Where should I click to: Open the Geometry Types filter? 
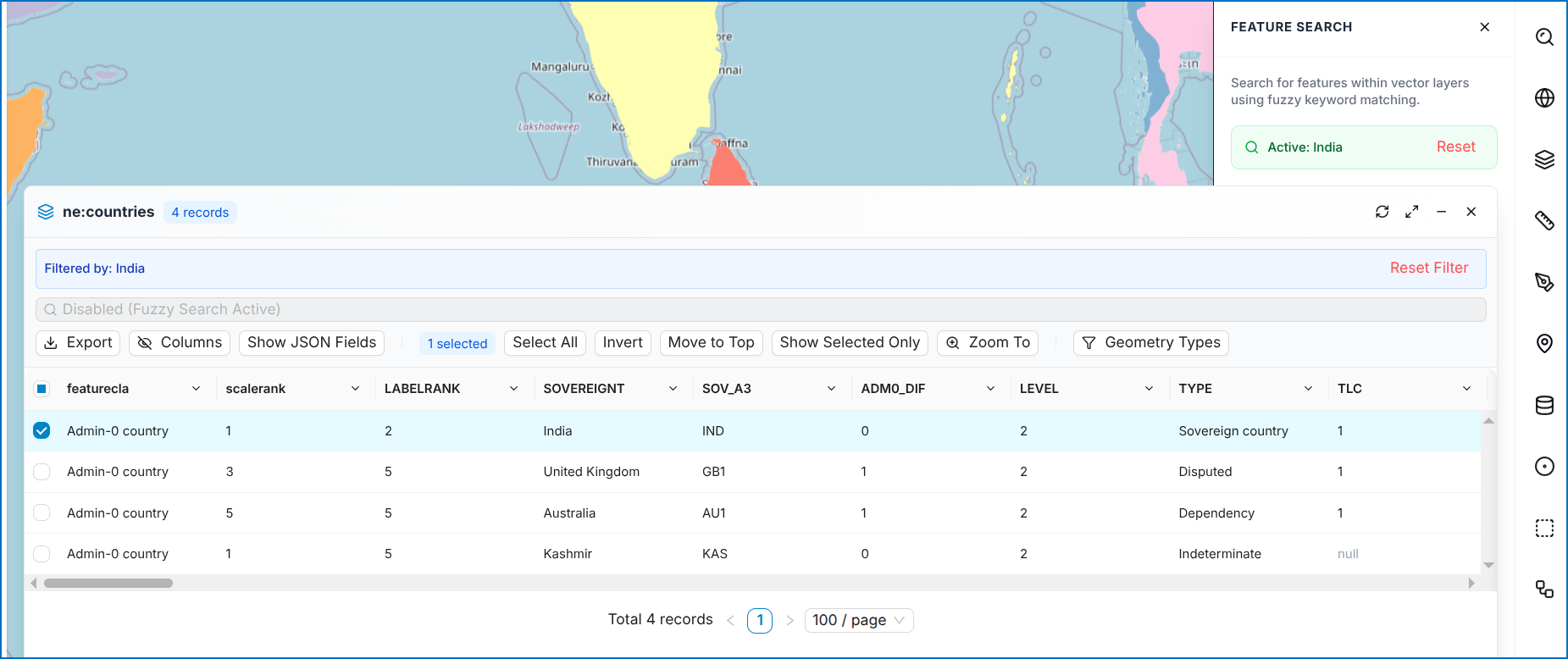[1151, 343]
